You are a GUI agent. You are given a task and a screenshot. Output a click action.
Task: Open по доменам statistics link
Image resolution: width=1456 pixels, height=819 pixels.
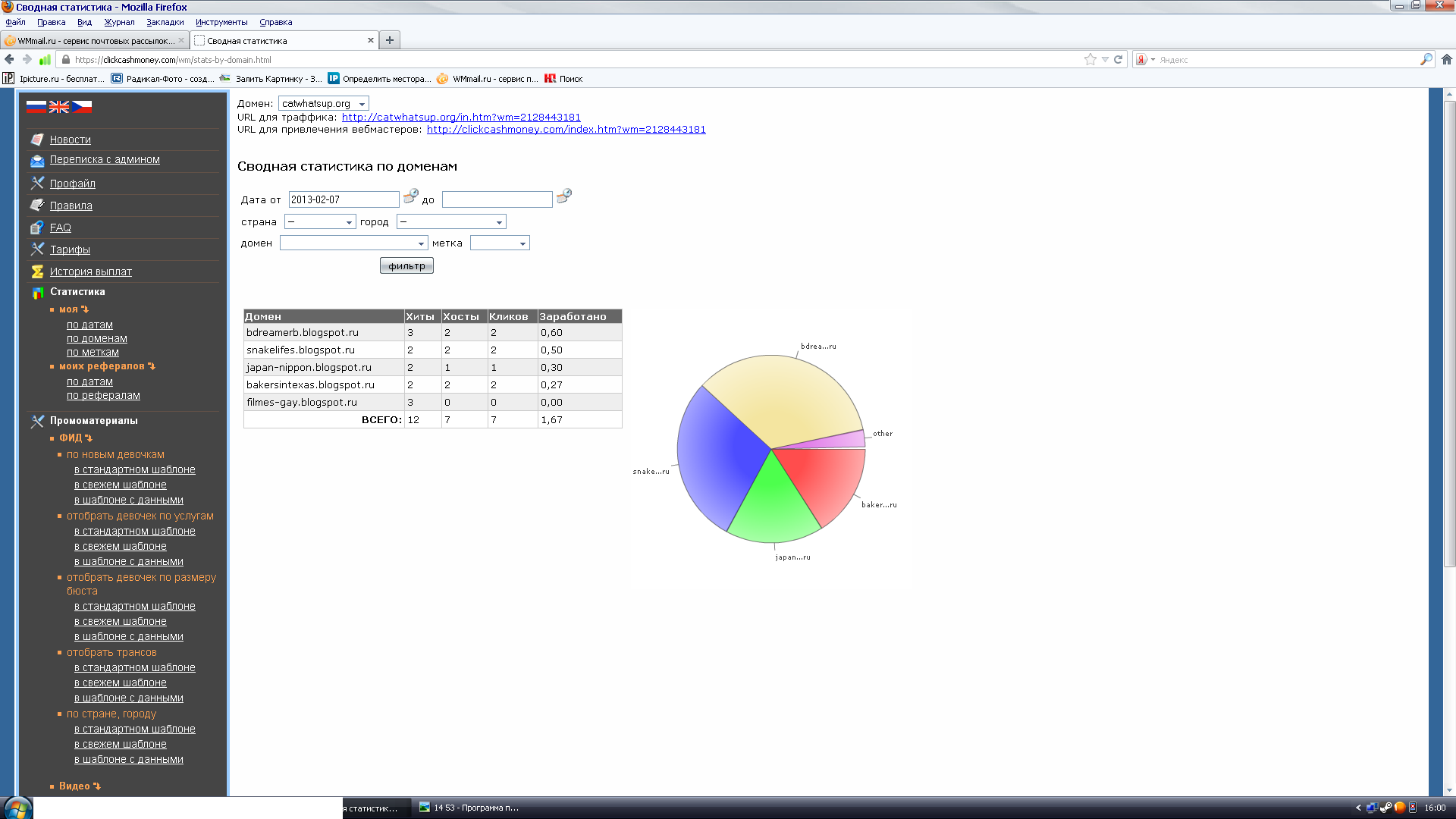[96, 338]
